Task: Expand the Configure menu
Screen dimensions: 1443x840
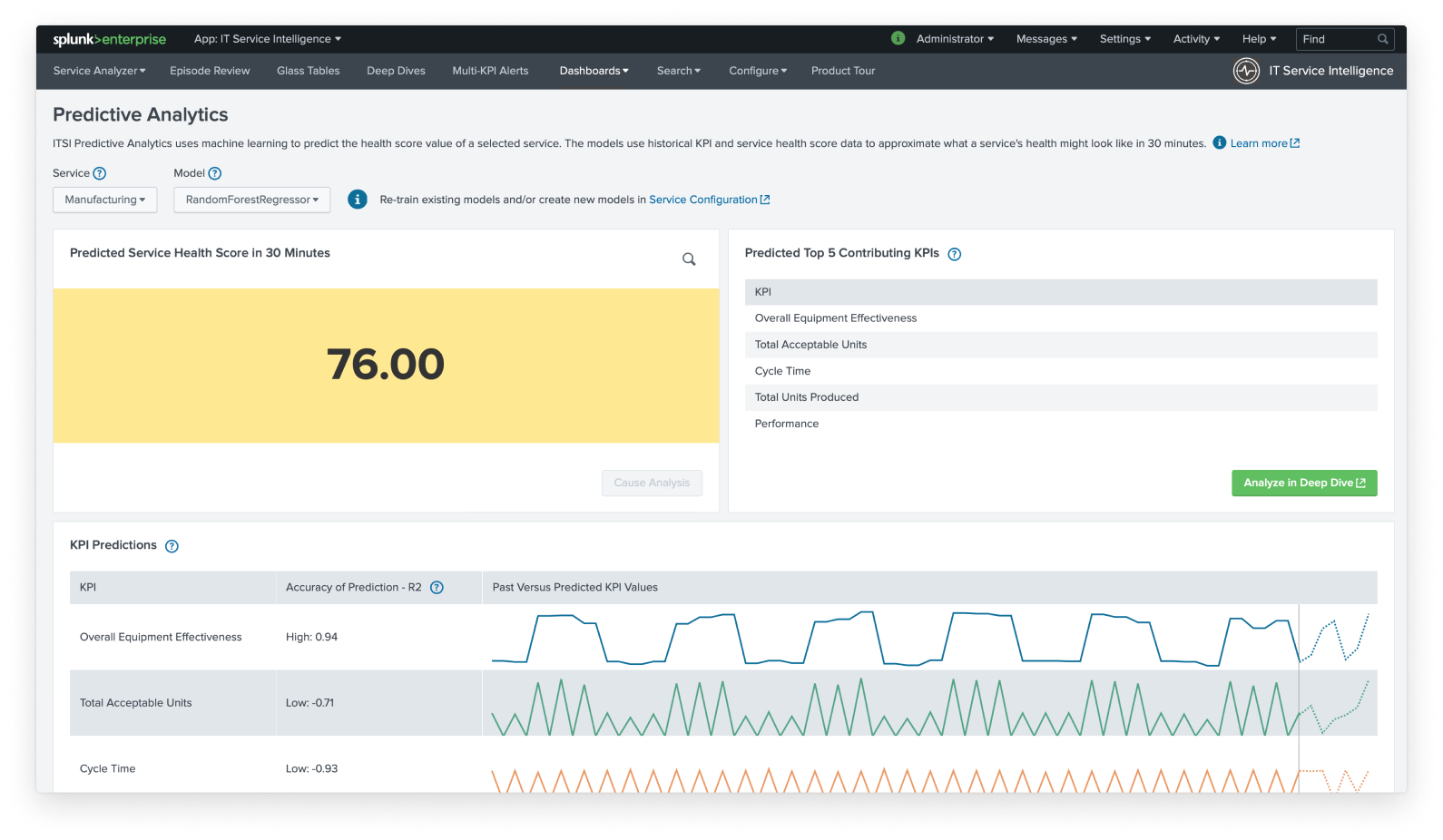Action: 758,71
